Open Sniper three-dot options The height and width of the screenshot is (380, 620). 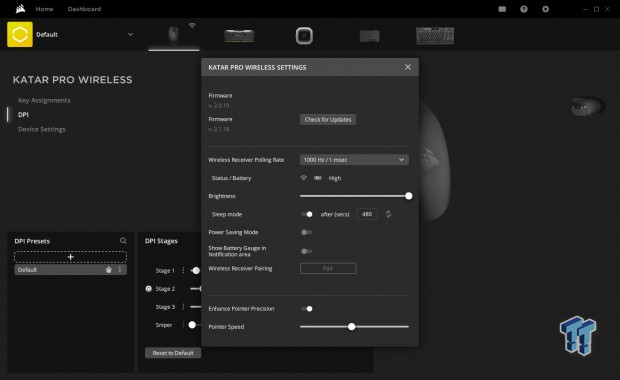(x=183, y=325)
